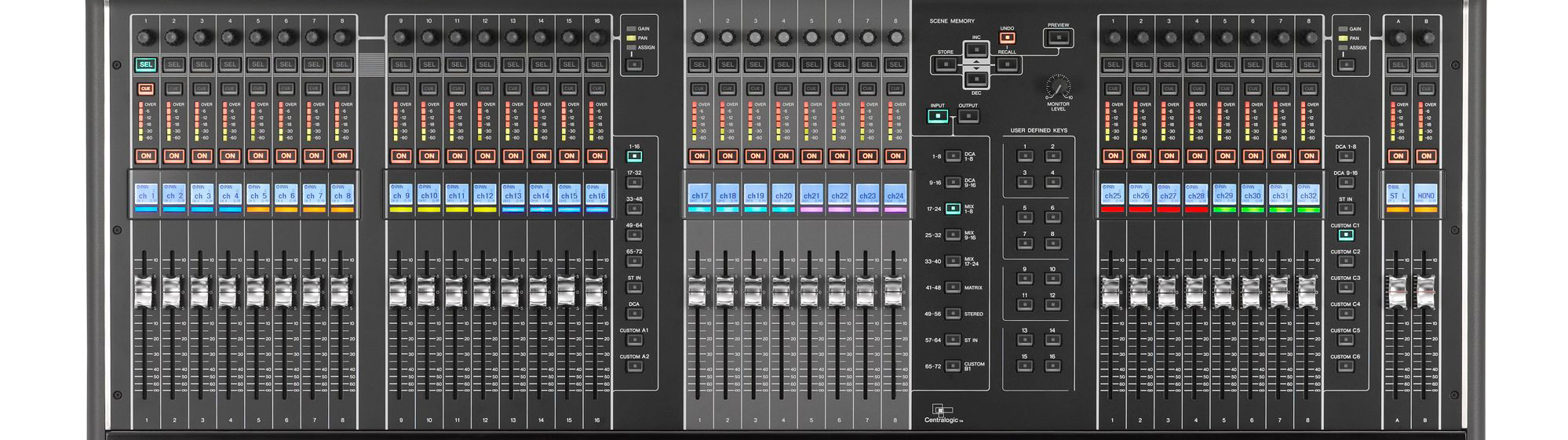This screenshot has height=440, width=1568.
Task: Click the rotary knob above ch 3
Action: click(x=202, y=37)
